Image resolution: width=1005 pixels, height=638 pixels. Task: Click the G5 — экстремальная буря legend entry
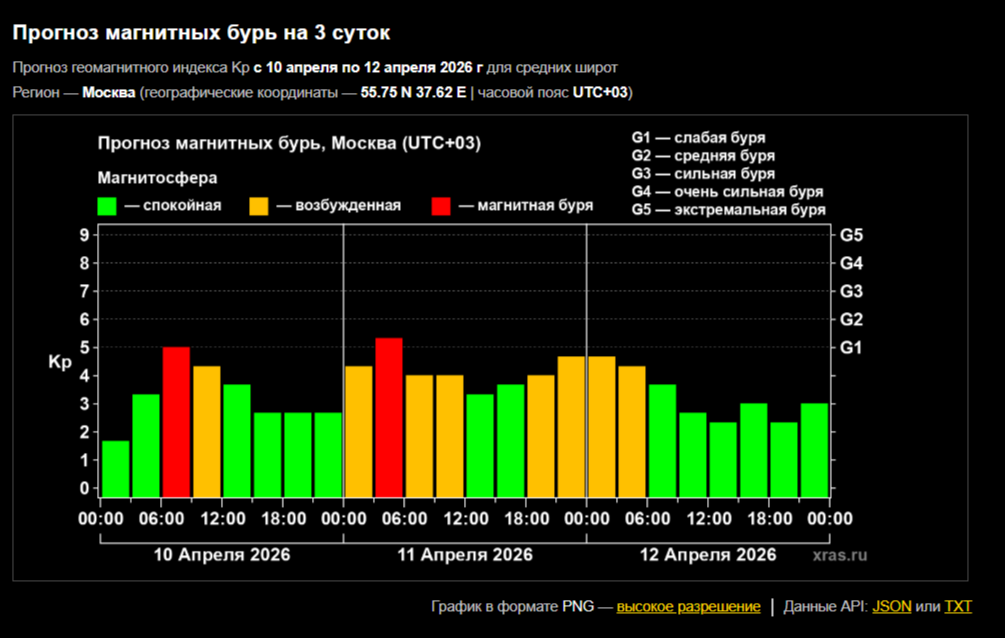click(728, 210)
